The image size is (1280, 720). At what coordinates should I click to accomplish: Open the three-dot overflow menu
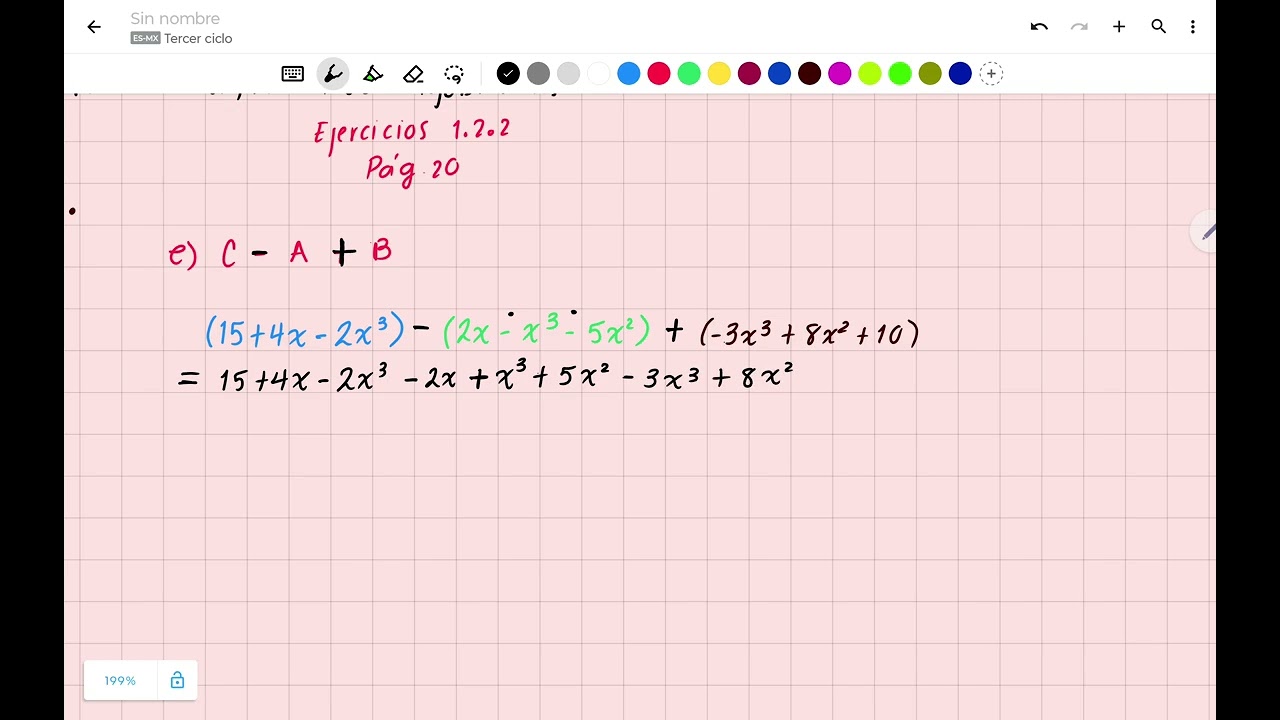tap(1192, 27)
